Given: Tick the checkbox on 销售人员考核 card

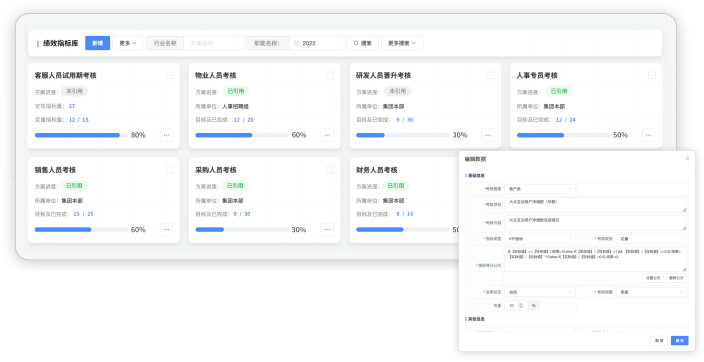Looking at the screenshot, I should coord(170,170).
